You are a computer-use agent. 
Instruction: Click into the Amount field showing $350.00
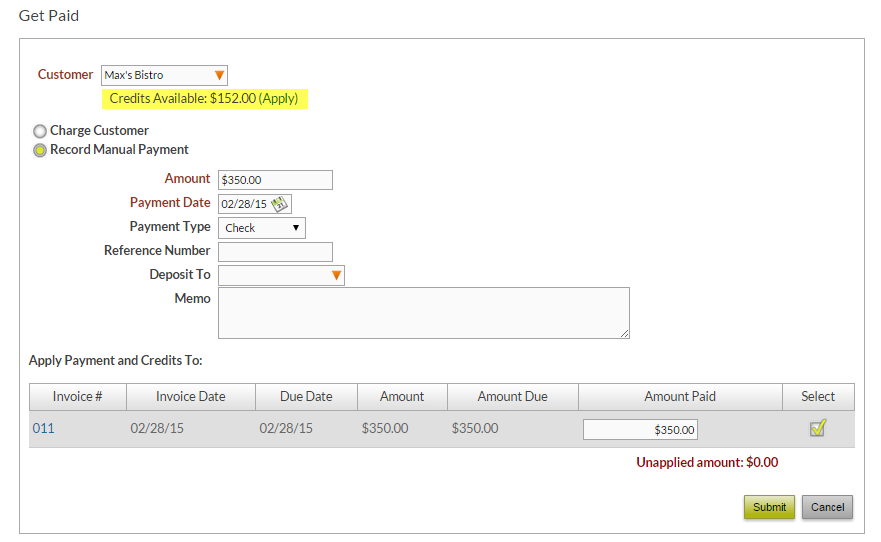pos(275,180)
